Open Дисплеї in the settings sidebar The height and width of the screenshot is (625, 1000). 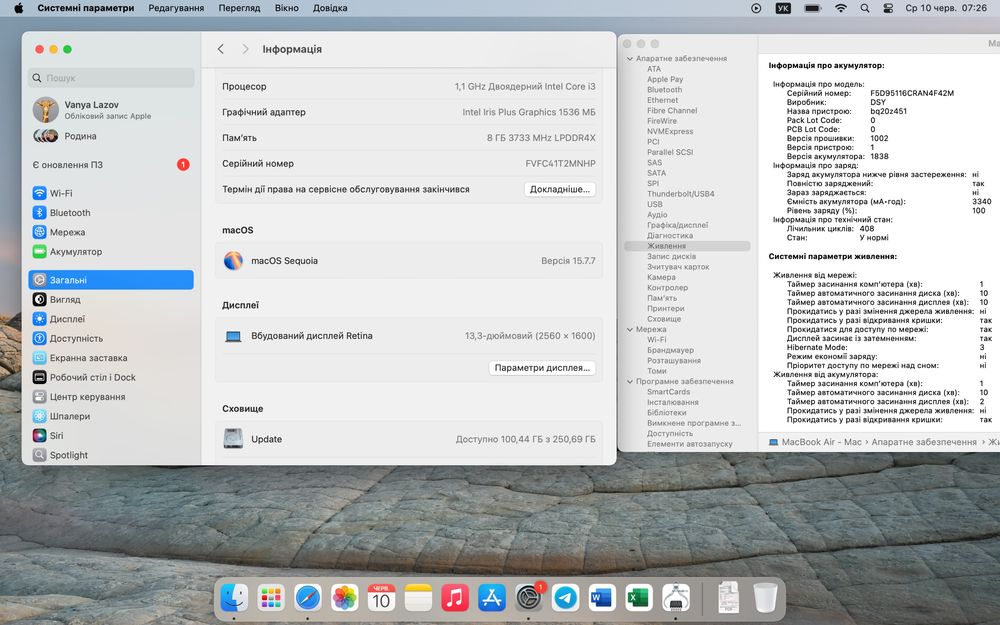point(111,319)
